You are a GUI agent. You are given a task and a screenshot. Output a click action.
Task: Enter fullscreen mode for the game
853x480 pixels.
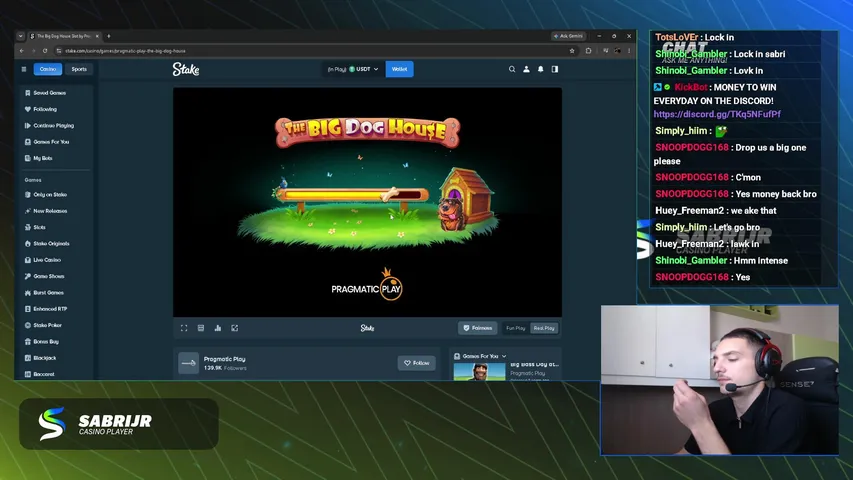(184, 328)
